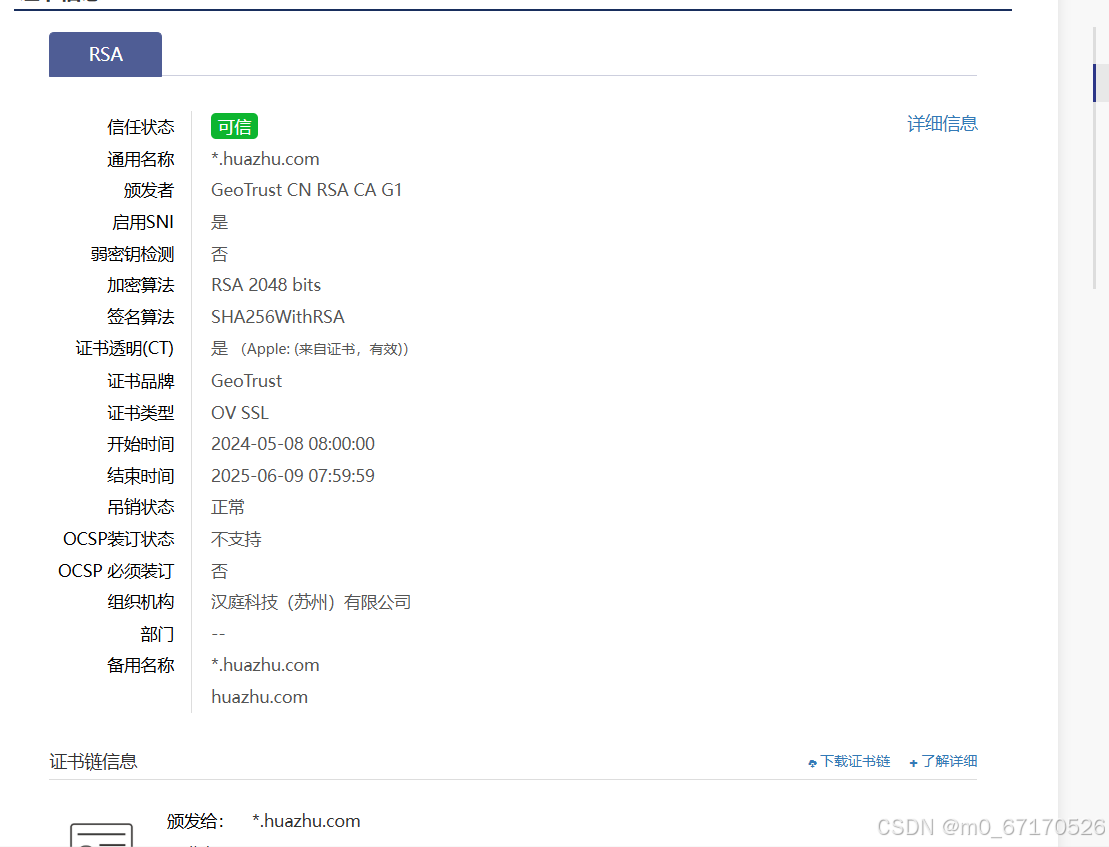Click the 不支持 OCSP stapling value

(236, 539)
